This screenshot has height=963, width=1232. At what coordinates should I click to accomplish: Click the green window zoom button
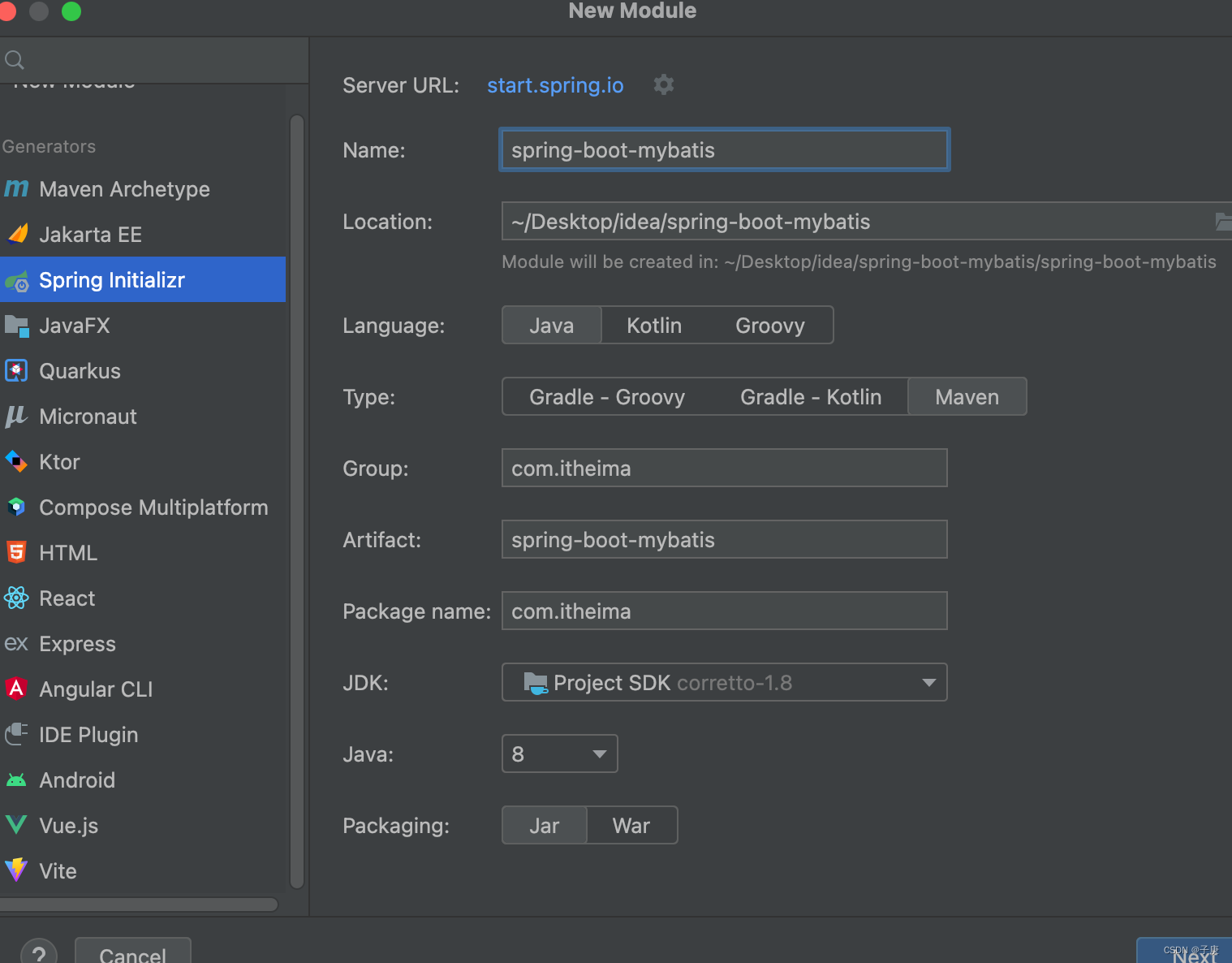coord(71,11)
